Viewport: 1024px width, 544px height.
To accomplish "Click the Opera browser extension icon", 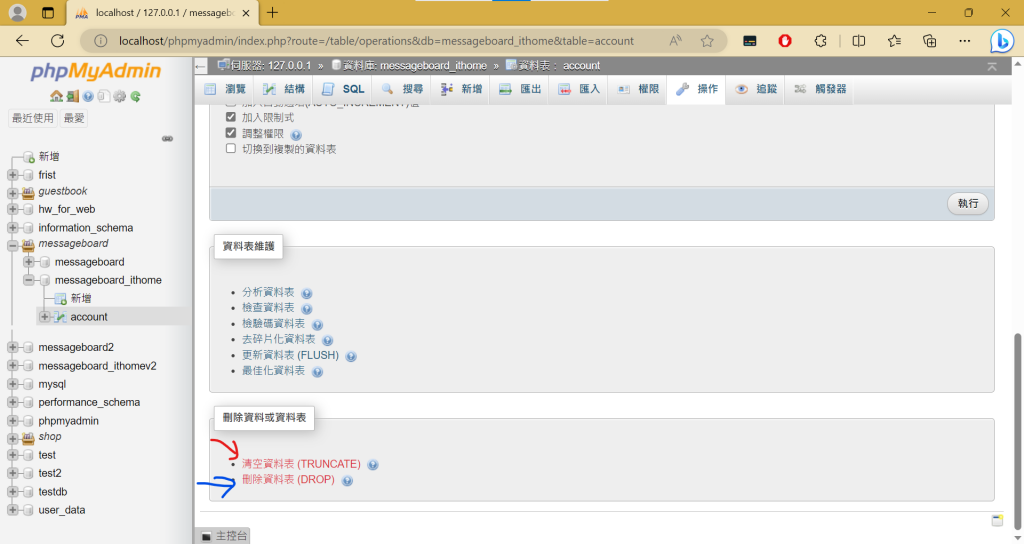I will 785,40.
